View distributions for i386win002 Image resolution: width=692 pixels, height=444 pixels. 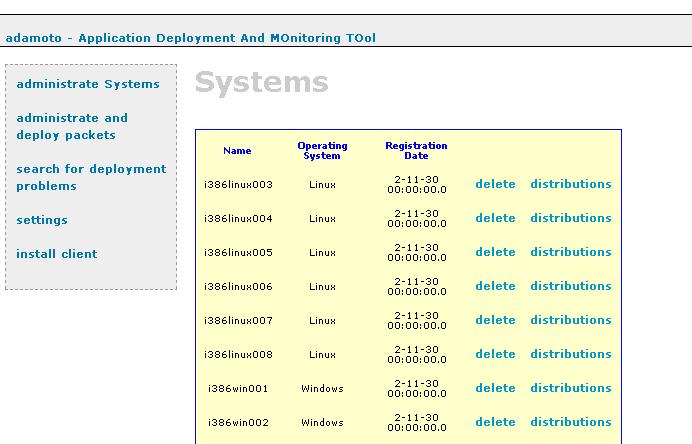point(570,422)
